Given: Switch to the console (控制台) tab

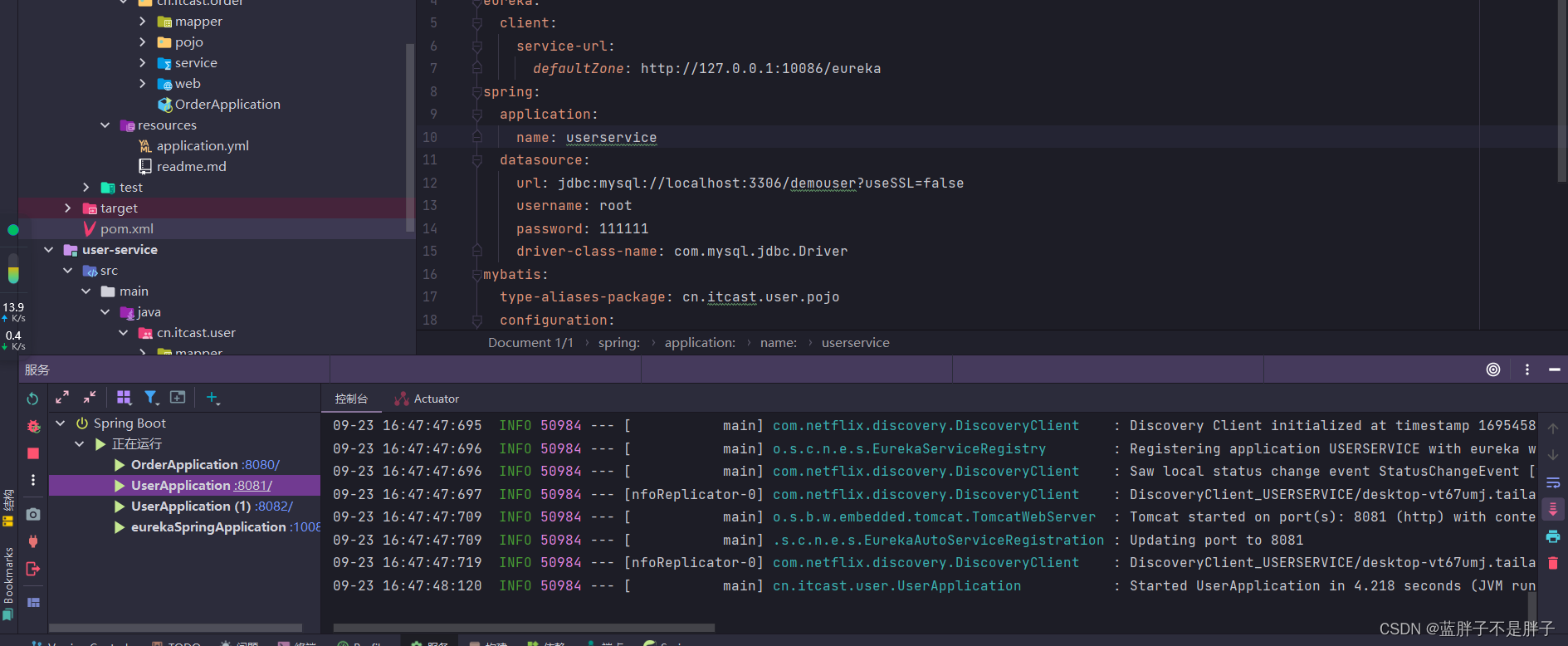Looking at the screenshot, I should (x=351, y=399).
